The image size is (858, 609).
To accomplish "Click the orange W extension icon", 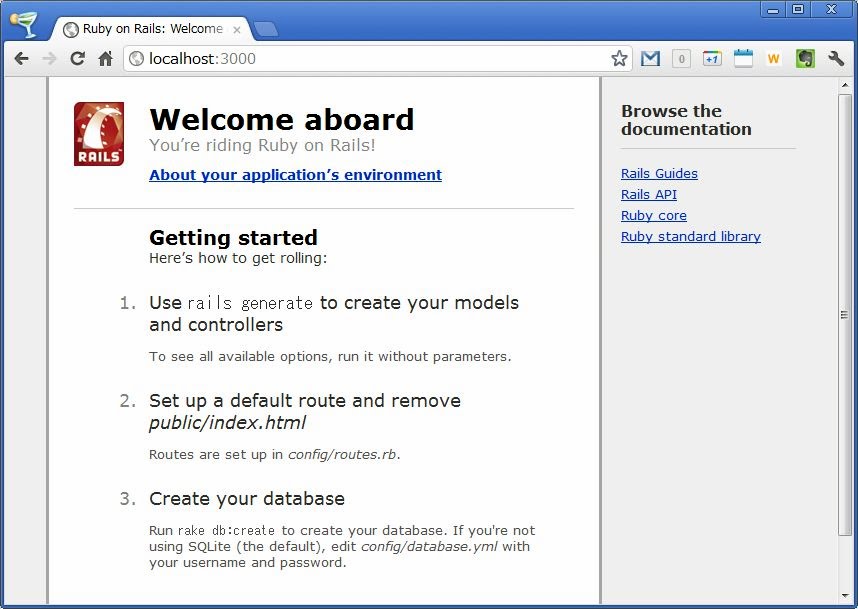I will tap(773, 59).
